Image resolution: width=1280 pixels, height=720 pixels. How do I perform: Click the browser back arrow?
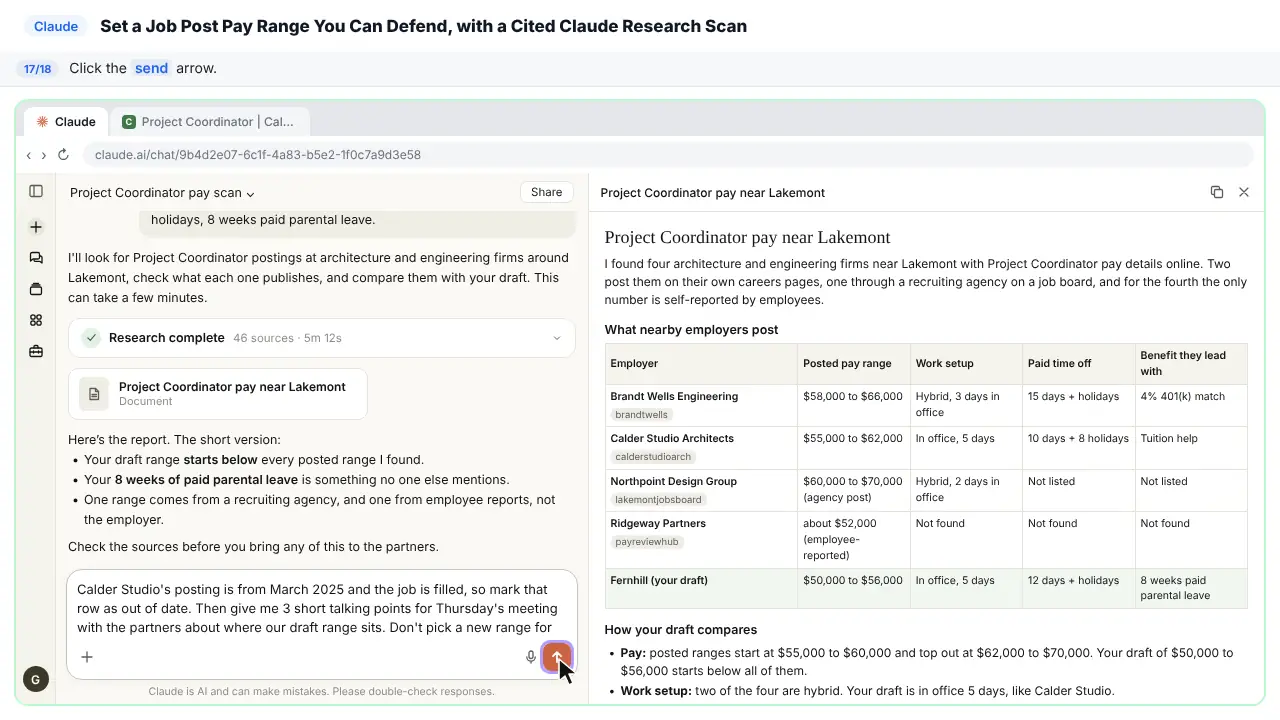click(29, 155)
